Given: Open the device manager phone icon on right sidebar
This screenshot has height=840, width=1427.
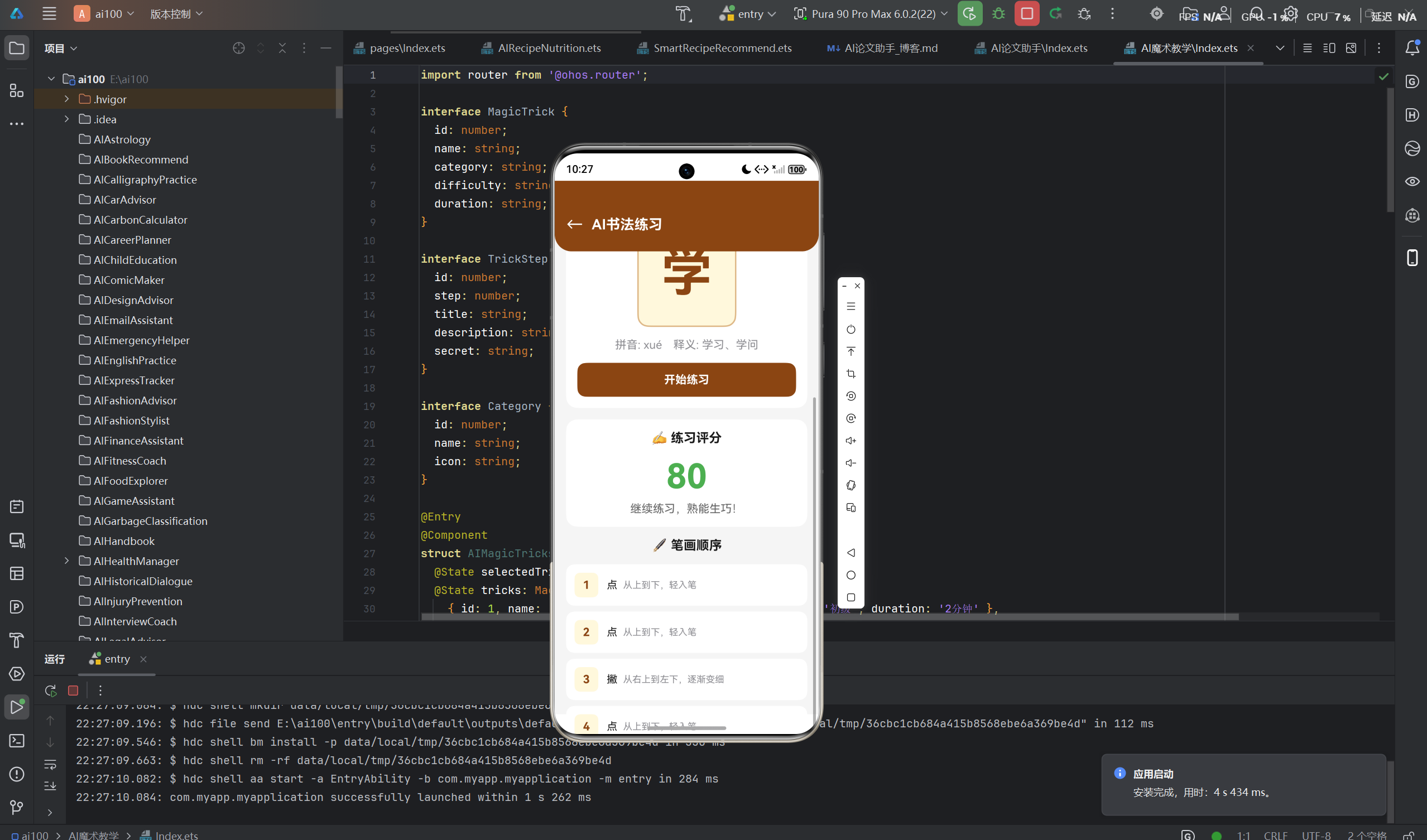Looking at the screenshot, I should tap(1412, 258).
